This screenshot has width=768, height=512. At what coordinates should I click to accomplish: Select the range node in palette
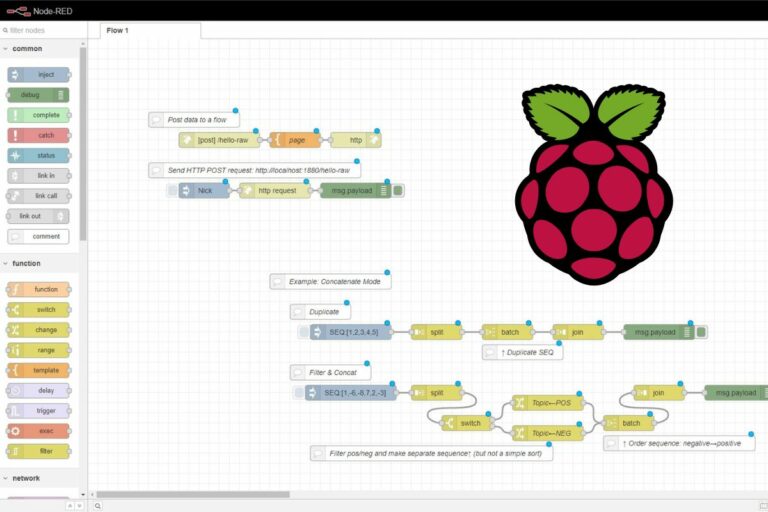click(39, 350)
